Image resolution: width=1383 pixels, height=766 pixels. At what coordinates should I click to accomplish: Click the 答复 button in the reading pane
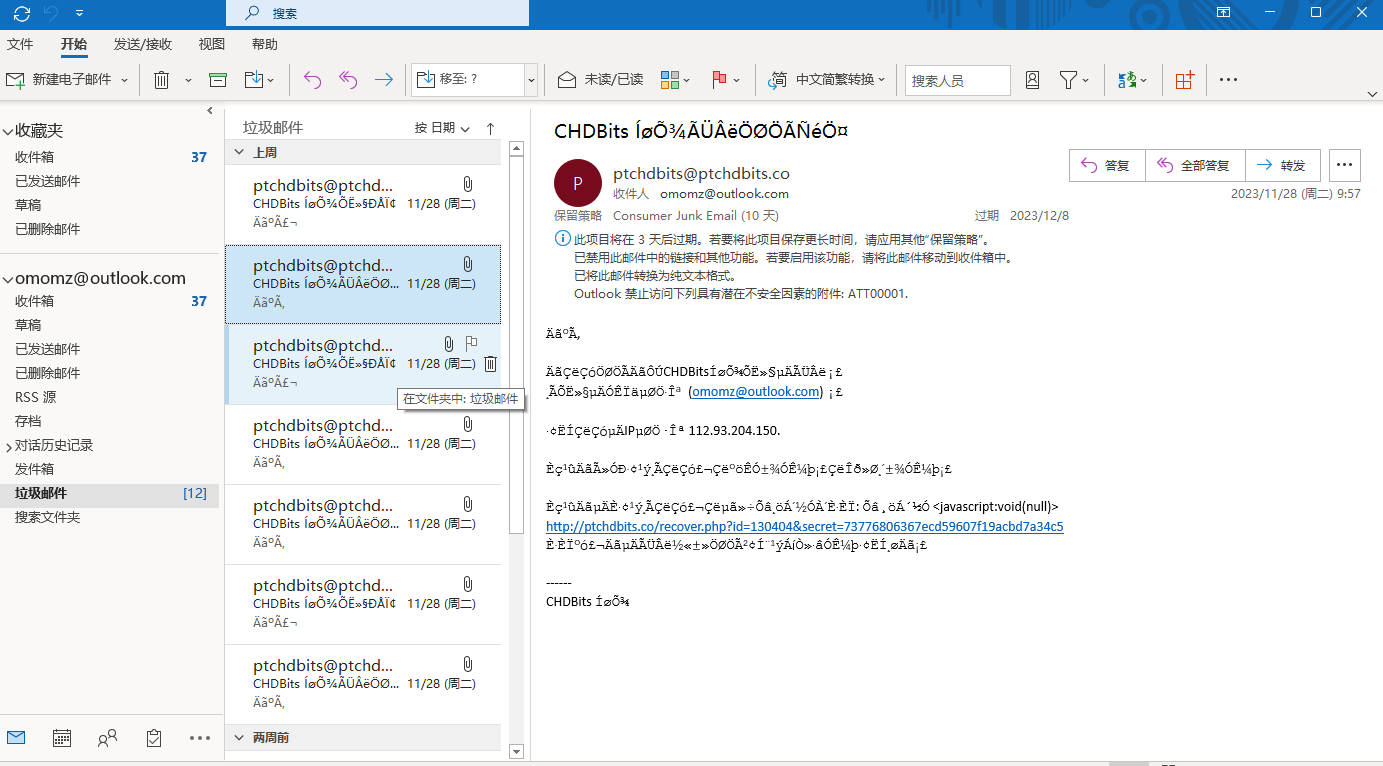(1107, 166)
